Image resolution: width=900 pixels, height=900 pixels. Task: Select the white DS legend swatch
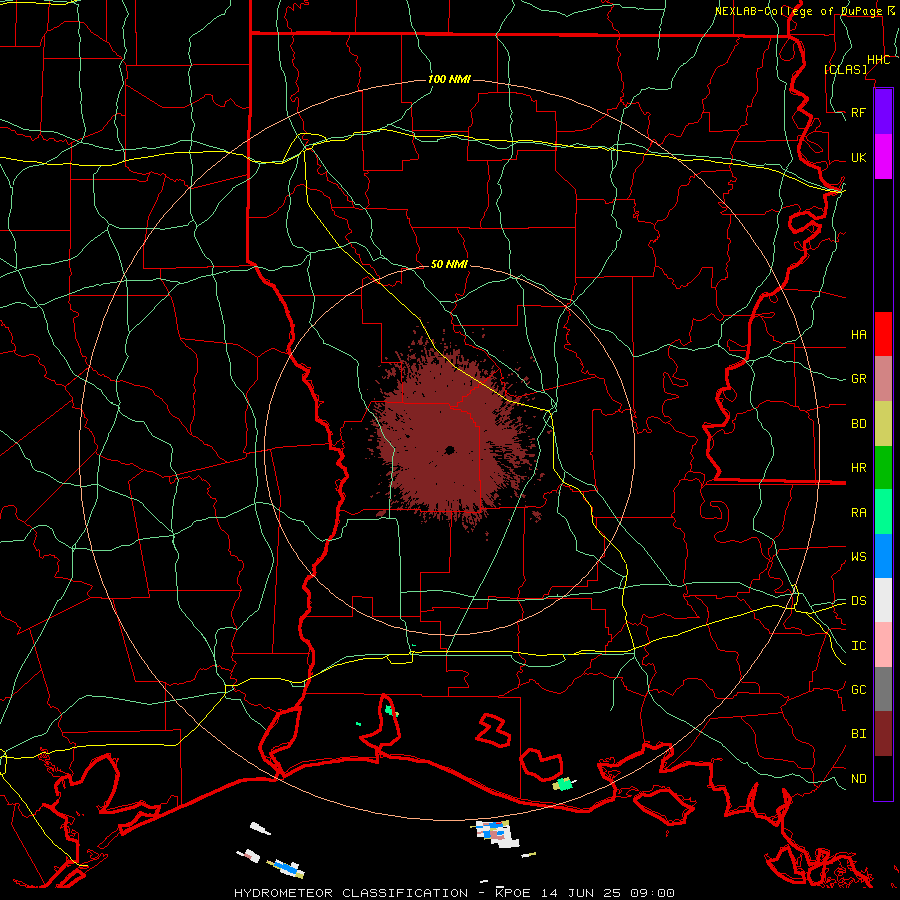coord(883,600)
